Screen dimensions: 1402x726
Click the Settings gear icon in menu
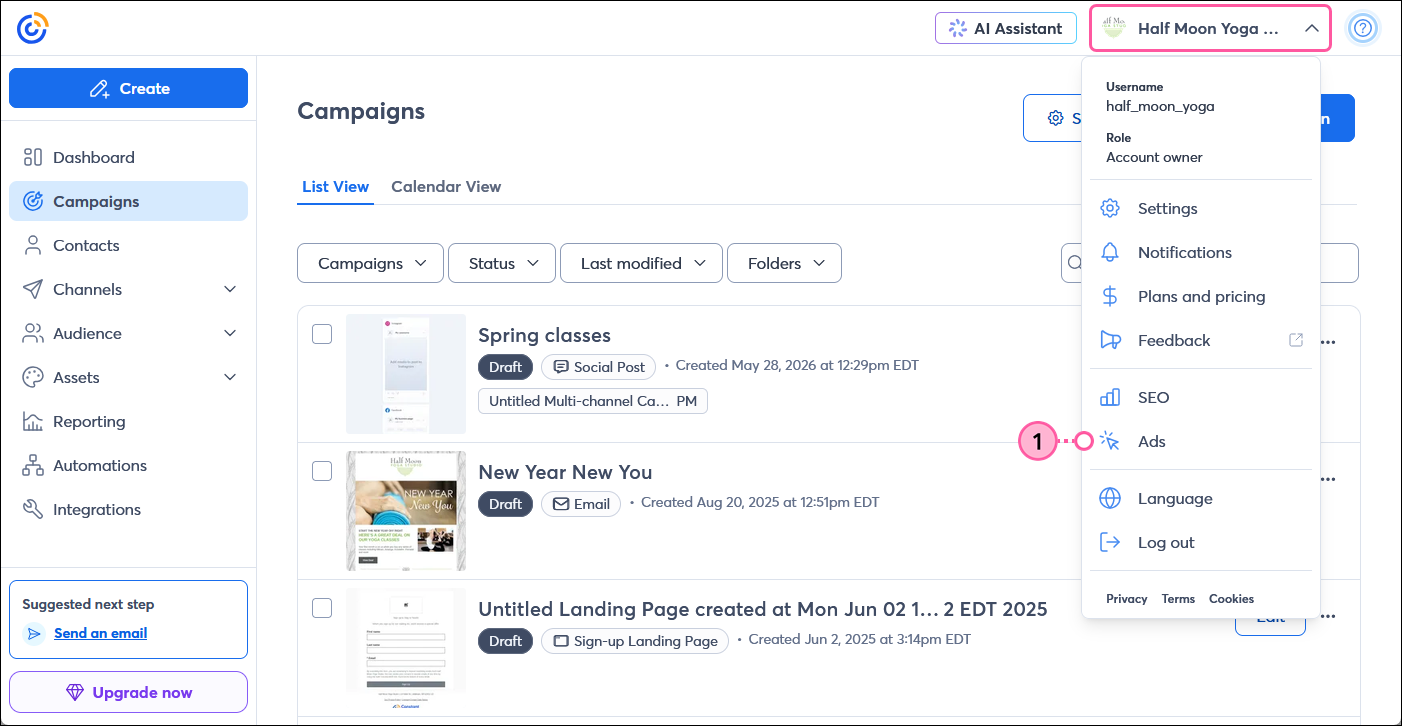point(1110,208)
